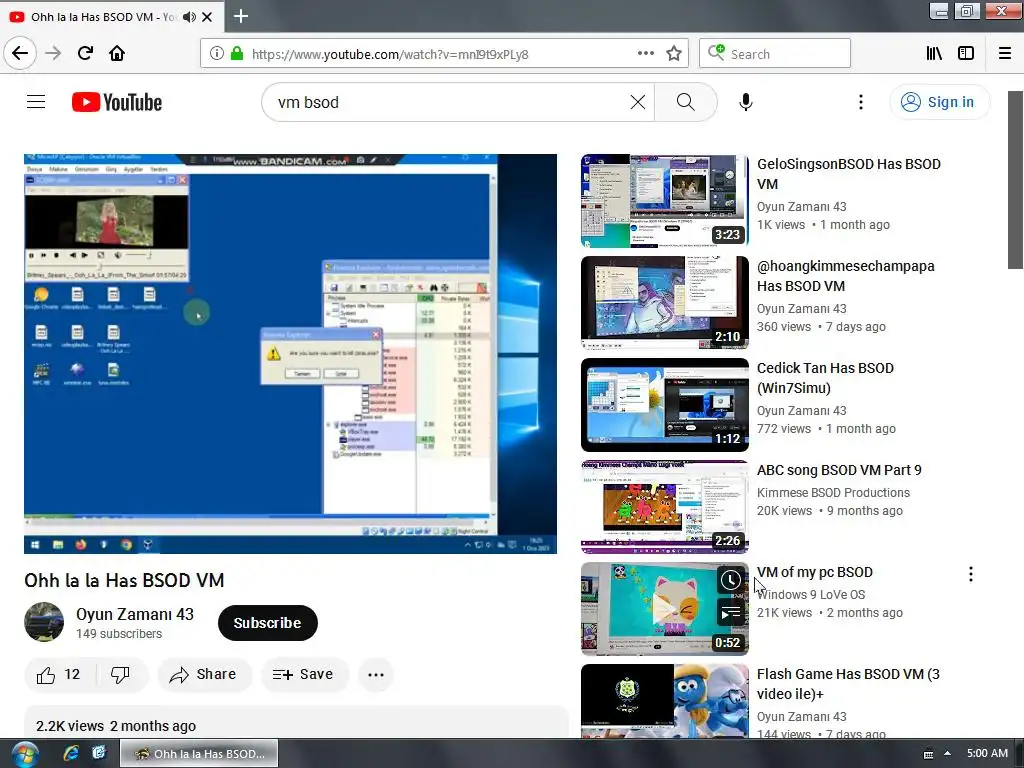Open the Windows Start button
Viewport: 1024px width, 768px height.
(24, 754)
